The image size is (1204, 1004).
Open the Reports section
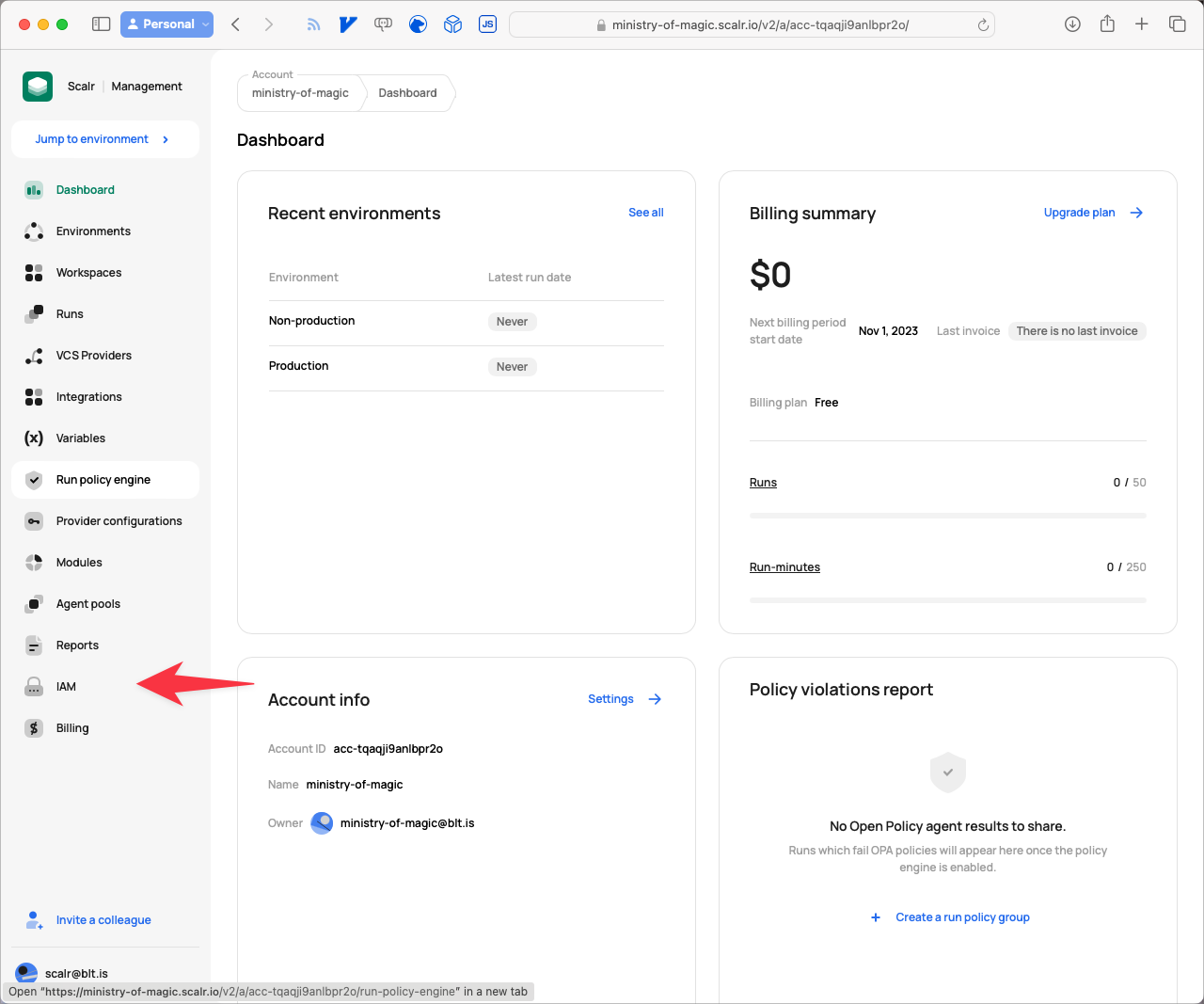(77, 645)
